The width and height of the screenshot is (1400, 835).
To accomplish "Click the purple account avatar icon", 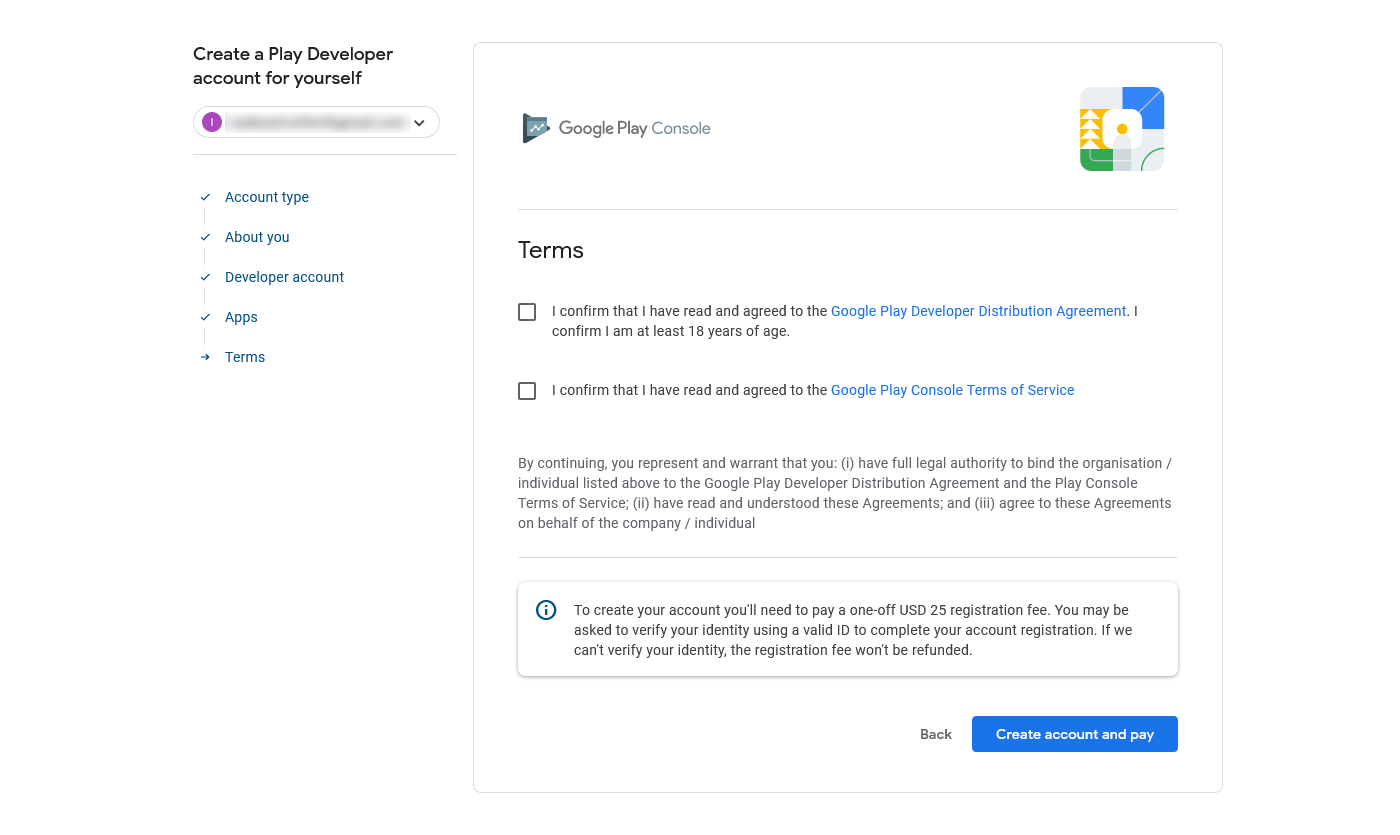I will [212, 122].
